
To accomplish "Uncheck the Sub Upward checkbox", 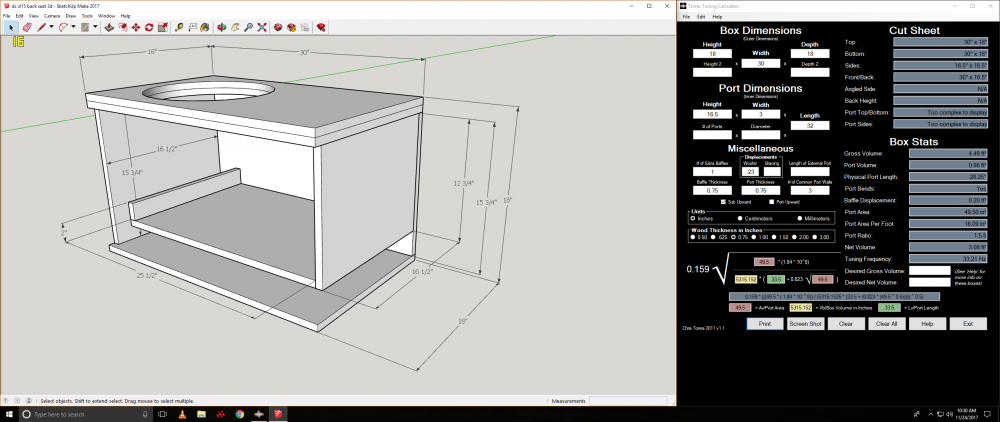I will [723, 201].
